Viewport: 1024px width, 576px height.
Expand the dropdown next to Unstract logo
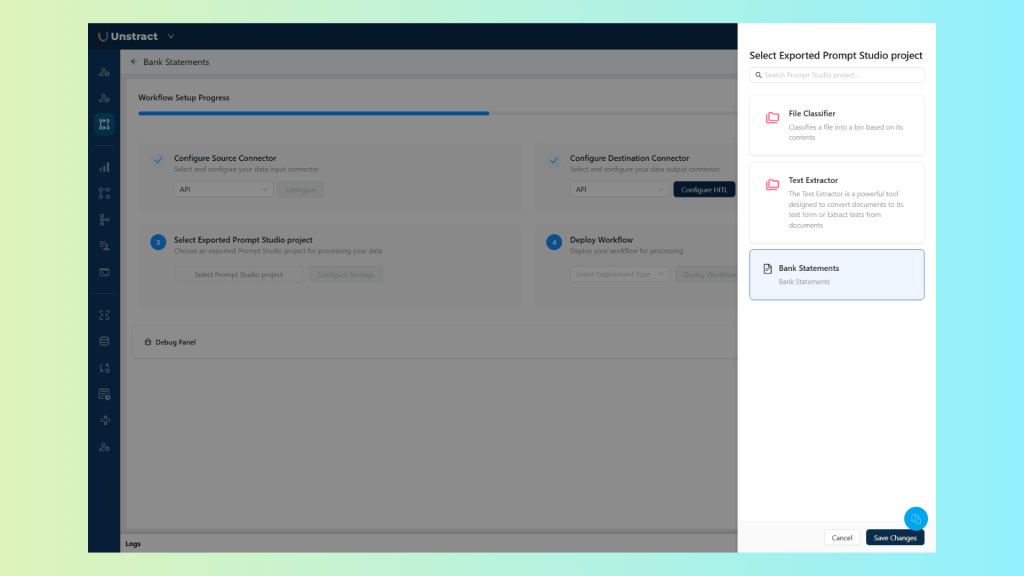[171, 37]
